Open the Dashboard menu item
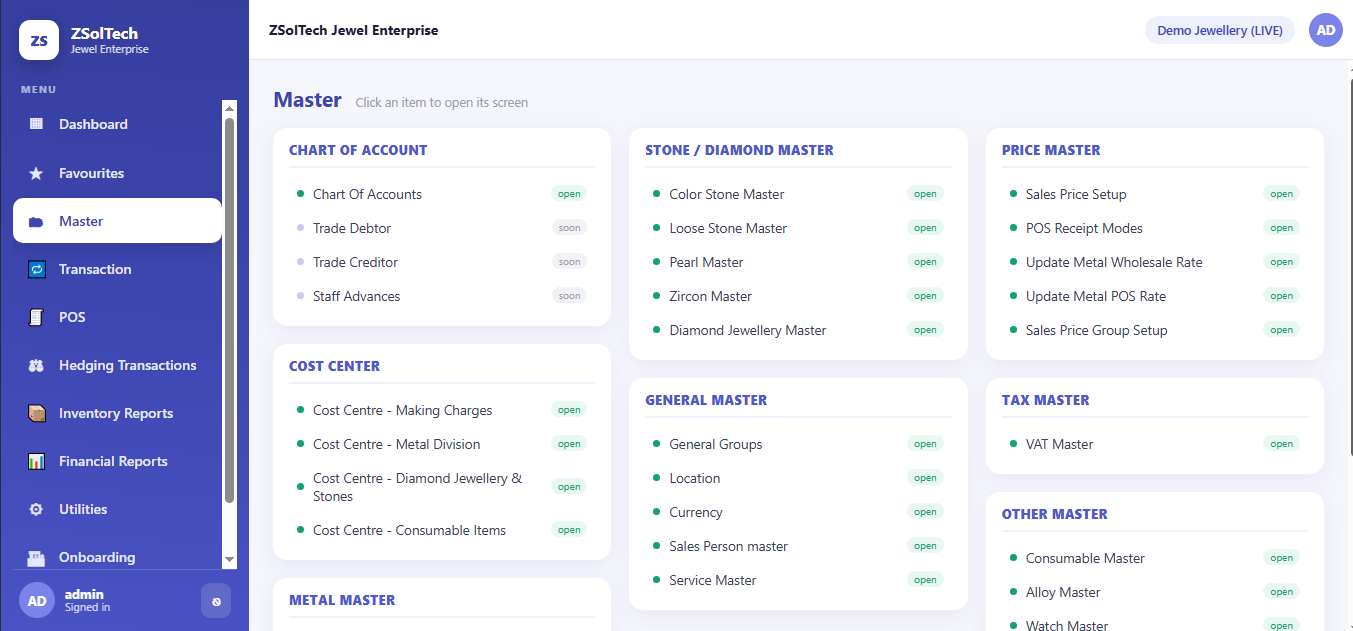1353x631 pixels. [118, 124]
